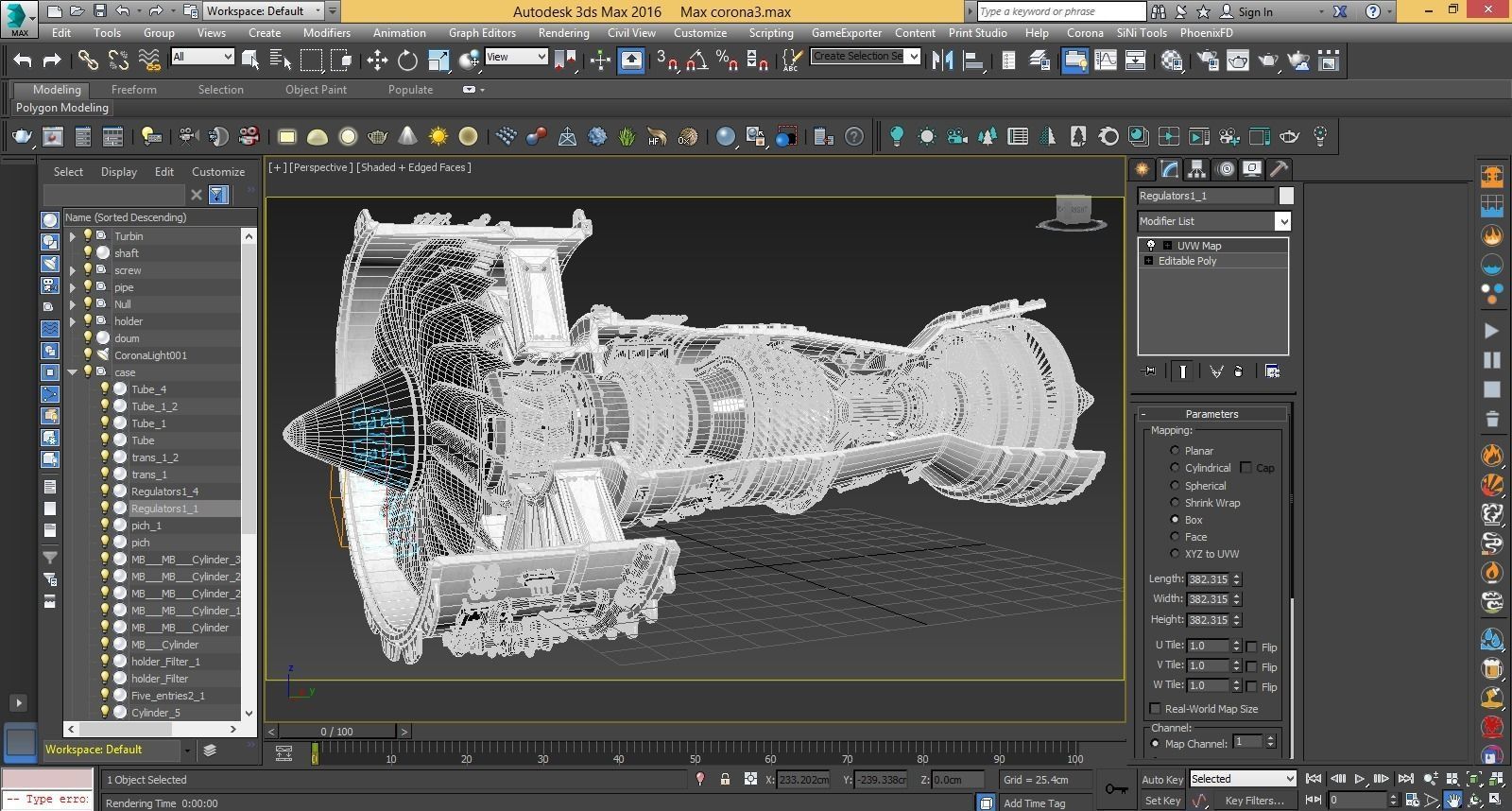Screen dimensions: 1512x811
Task: Open the Modifier List dropdown
Action: coord(1282,221)
